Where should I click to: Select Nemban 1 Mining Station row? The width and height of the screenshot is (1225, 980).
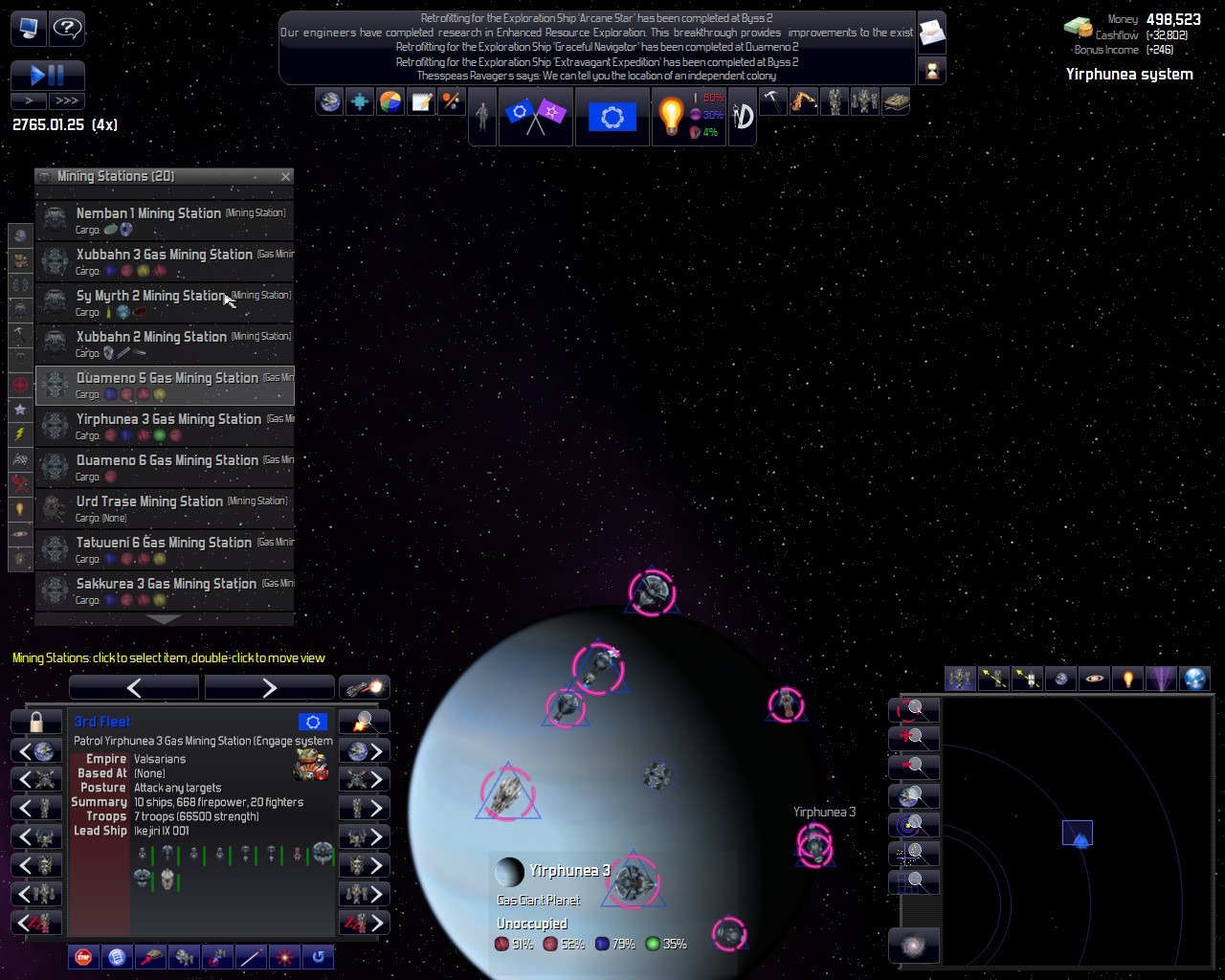(165, 220)
